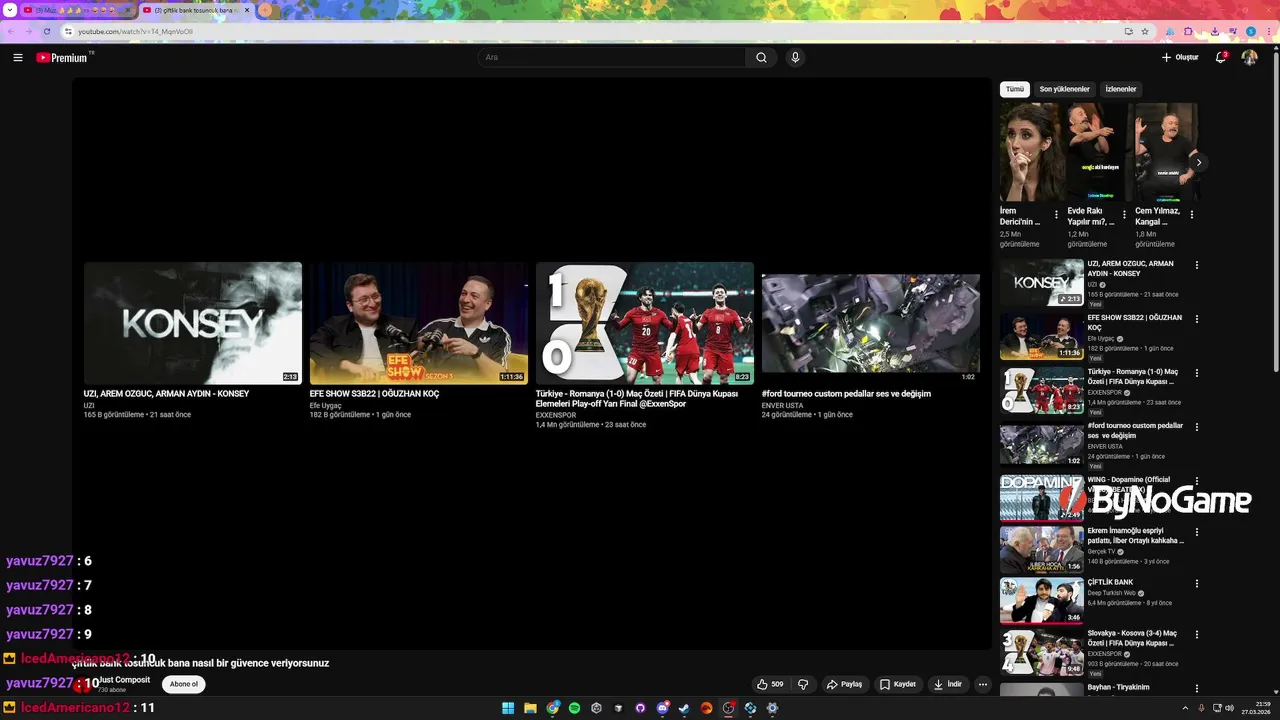Switch to the first YouTube Muz tab

[x=78, y=10]
